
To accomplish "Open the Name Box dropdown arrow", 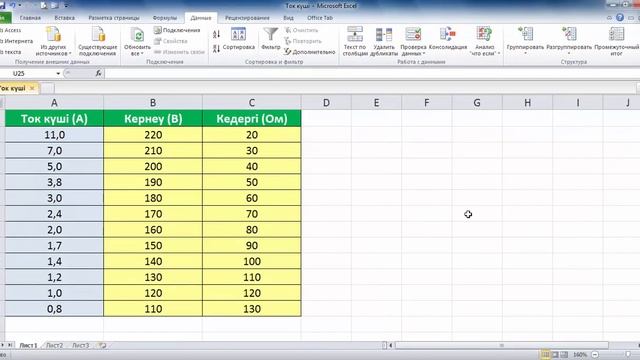I will (58, 73).
